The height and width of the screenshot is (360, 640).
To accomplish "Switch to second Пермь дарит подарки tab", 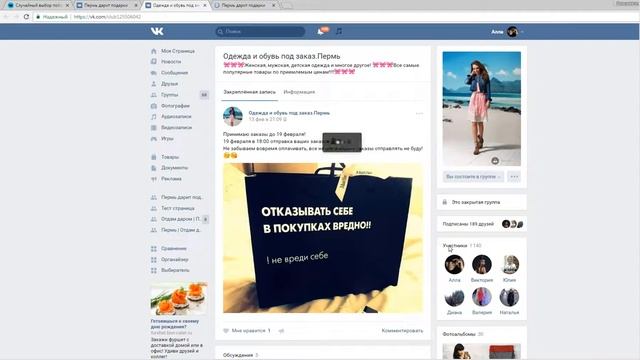I will pyautogui.click(x=107, y=5).
